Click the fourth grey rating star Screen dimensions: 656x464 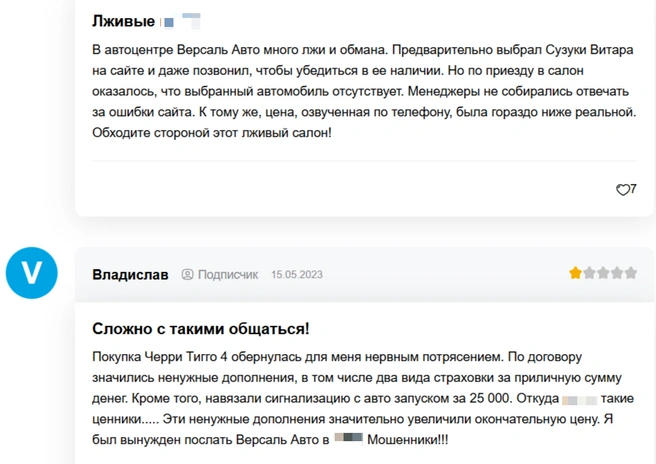click(x=617, y=273)
